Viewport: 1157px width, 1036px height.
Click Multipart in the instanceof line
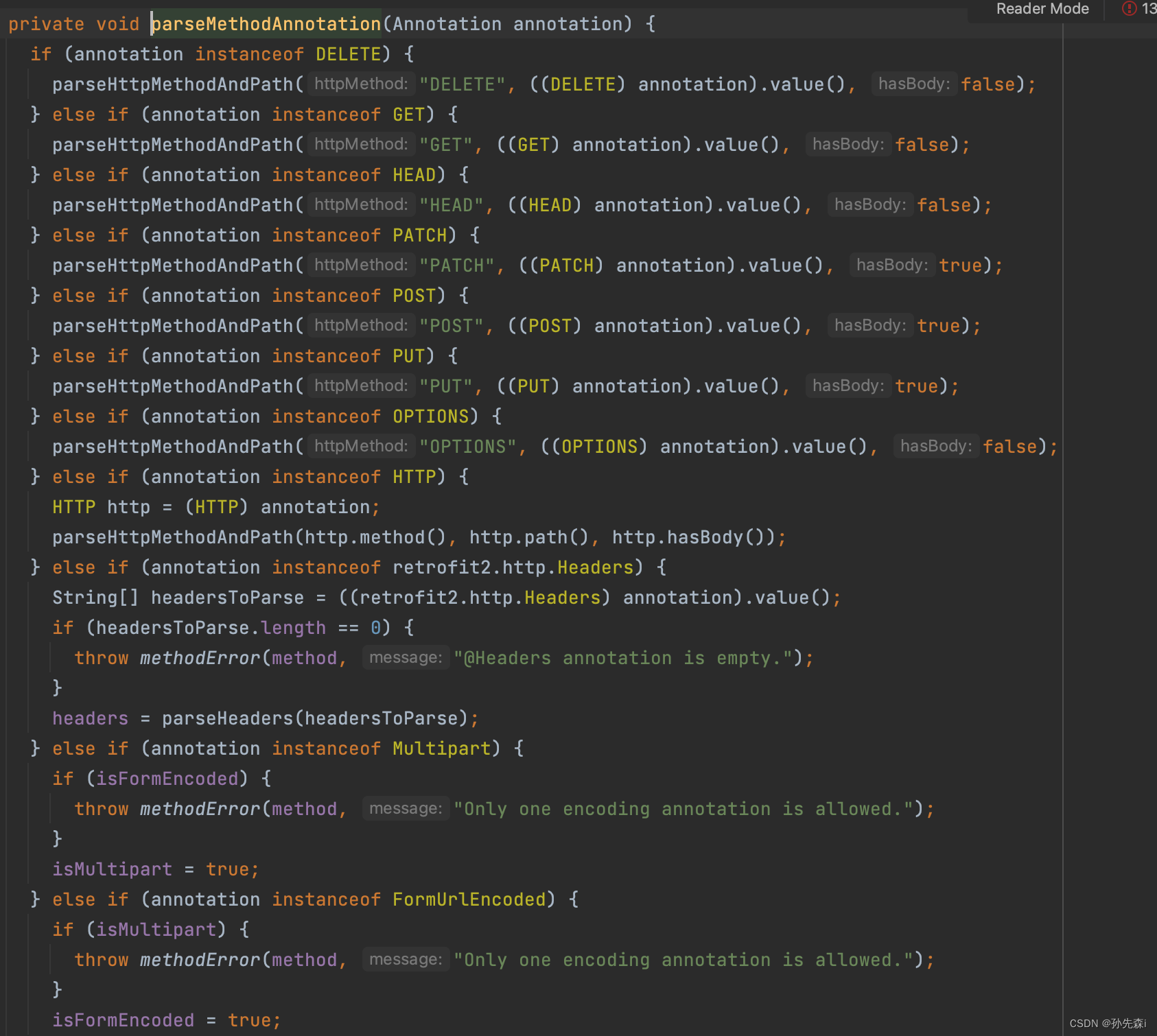442,749
